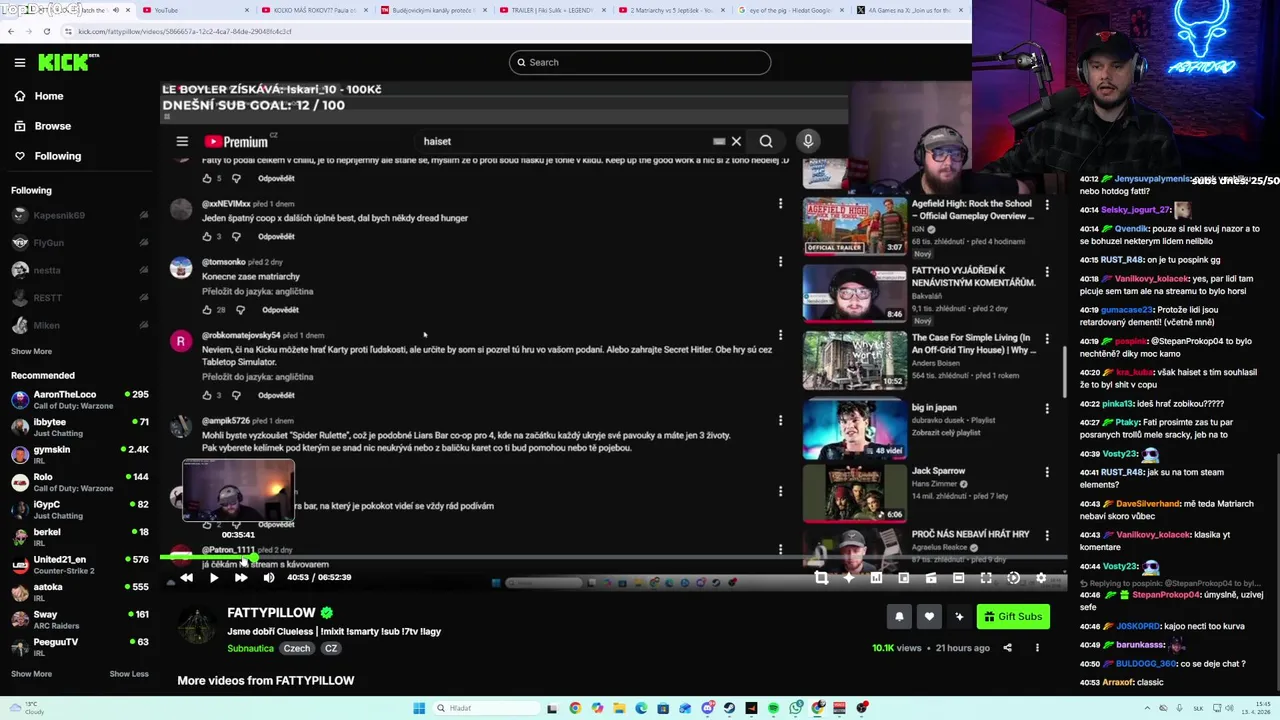Open YouTube guide menu inside video
1280x720 pixels.
pyautogui.click(x=182, y=142)
